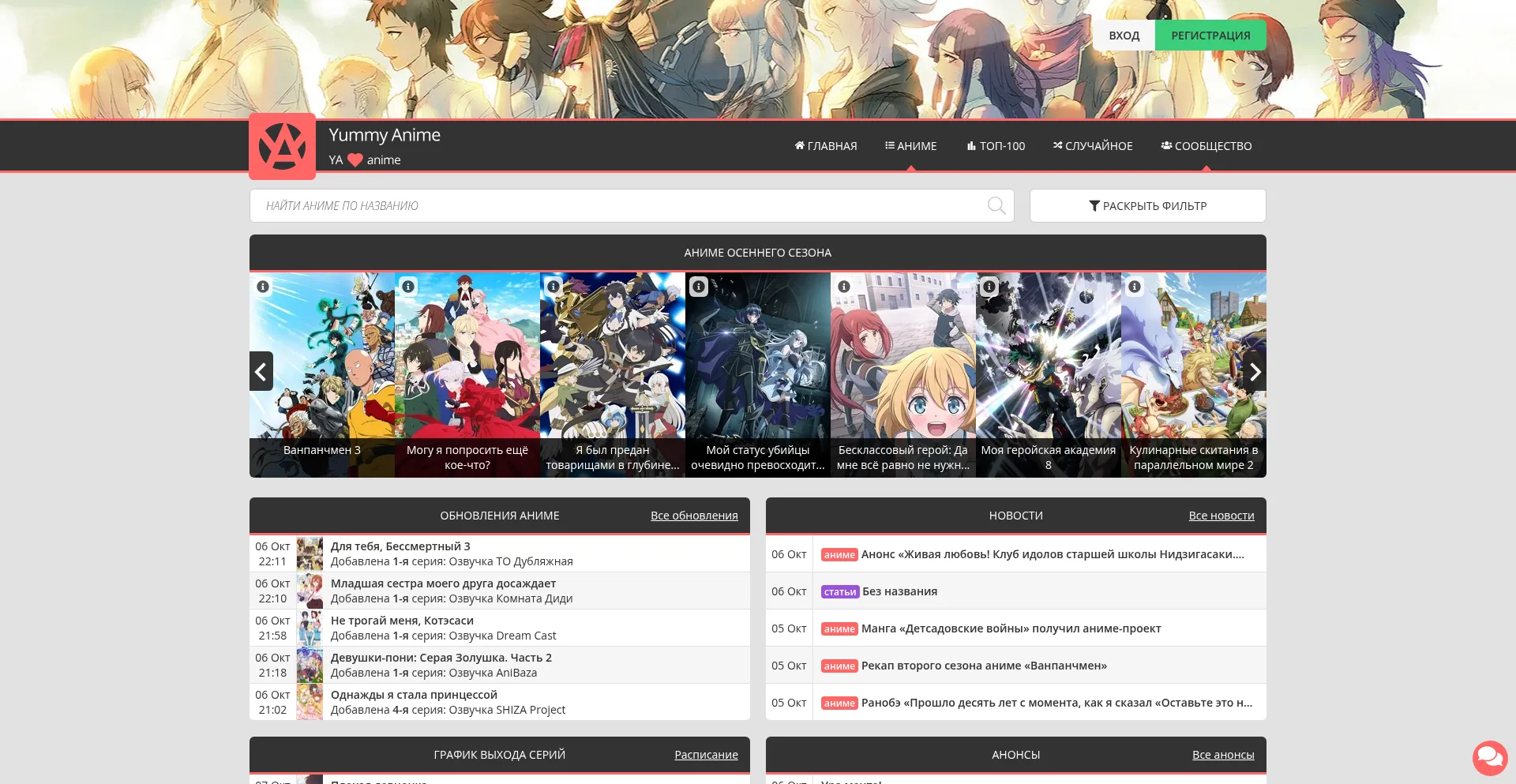The width and height of the screenshot is (1516, 784).
Task: Click info icon on Мой статус убийцы poster
Action: coord(699,287)
